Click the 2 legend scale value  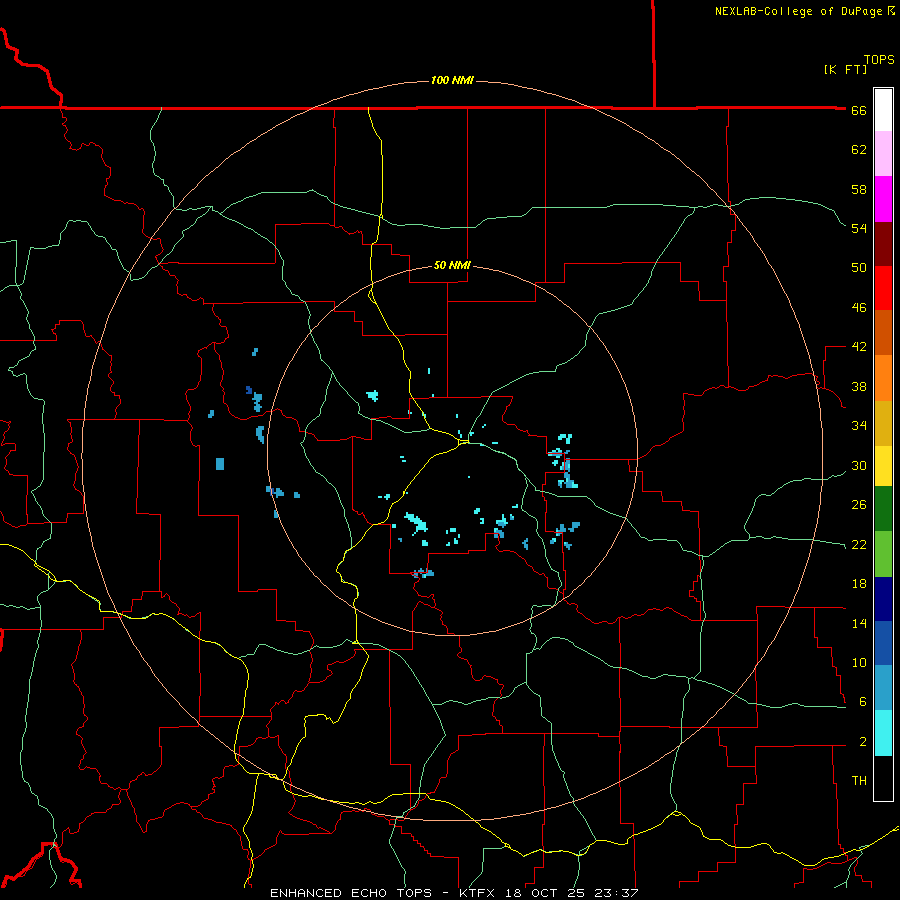click(863, 742)
